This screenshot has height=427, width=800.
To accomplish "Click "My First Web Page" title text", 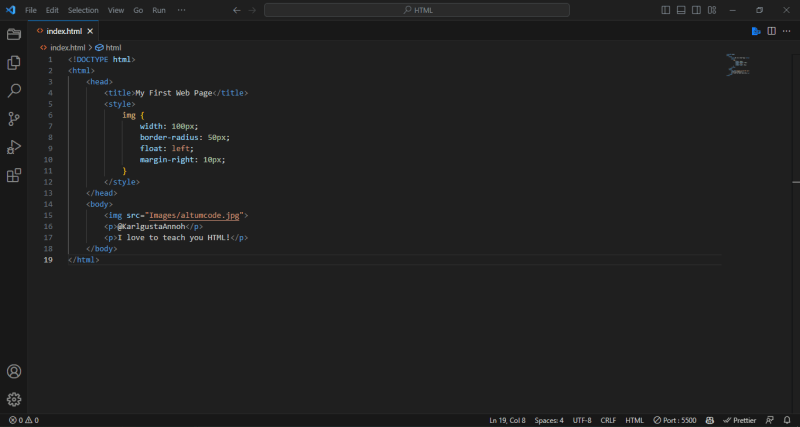I will tap(173, 93).
